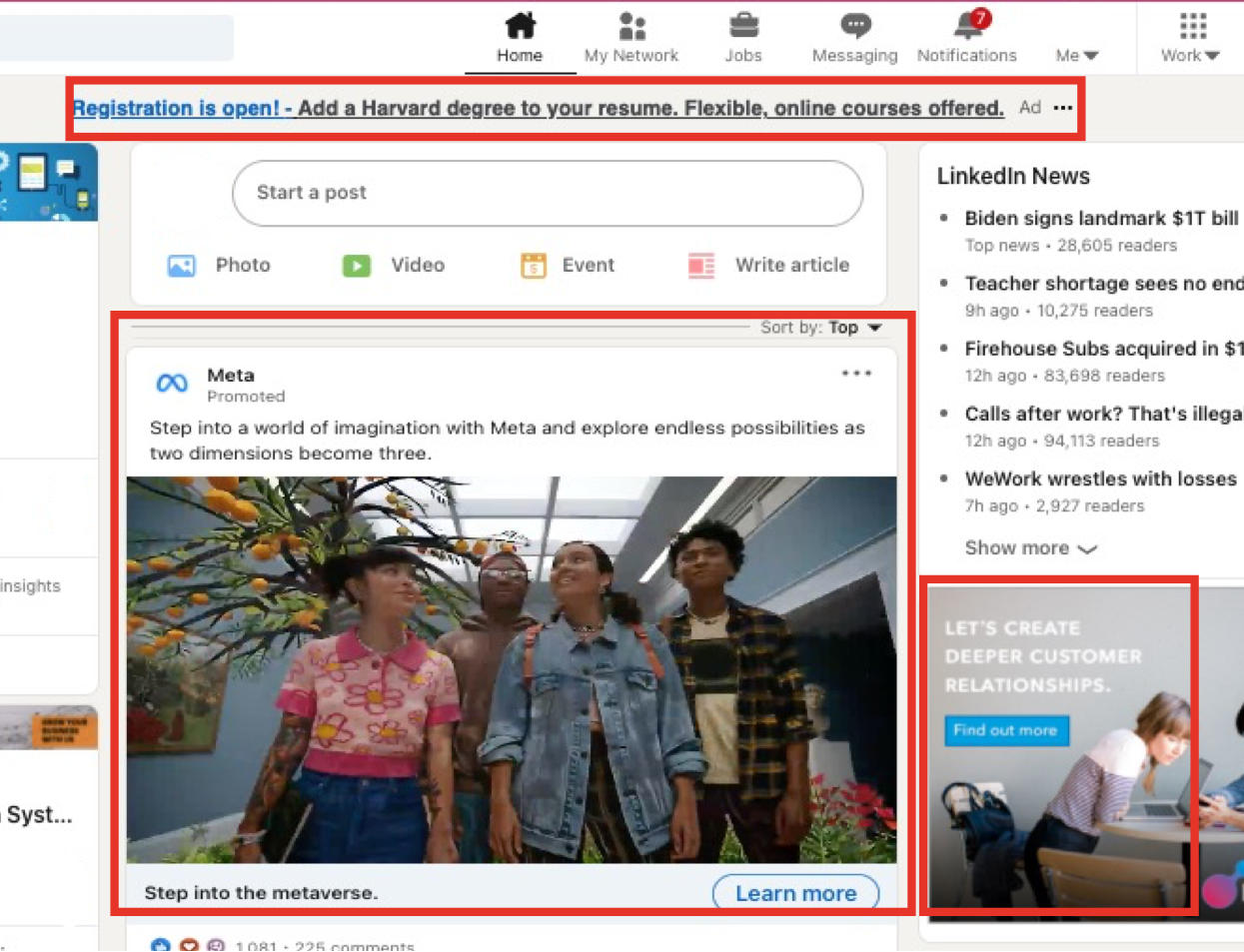Image resolution: width=1244 pixels, height=952 pixels.
Task: Click the Work grid icon
Action: [1193, 25]
